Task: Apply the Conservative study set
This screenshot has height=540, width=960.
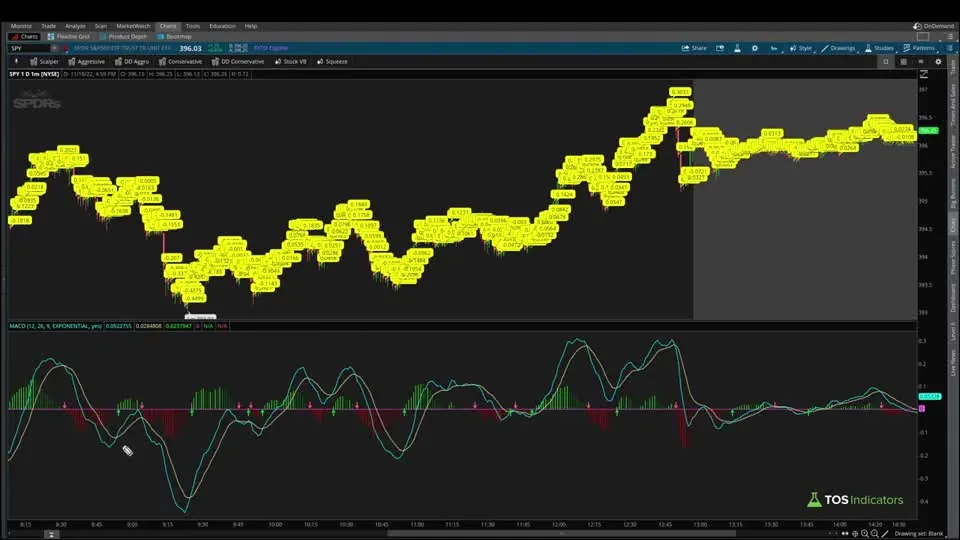Action: 180,62
